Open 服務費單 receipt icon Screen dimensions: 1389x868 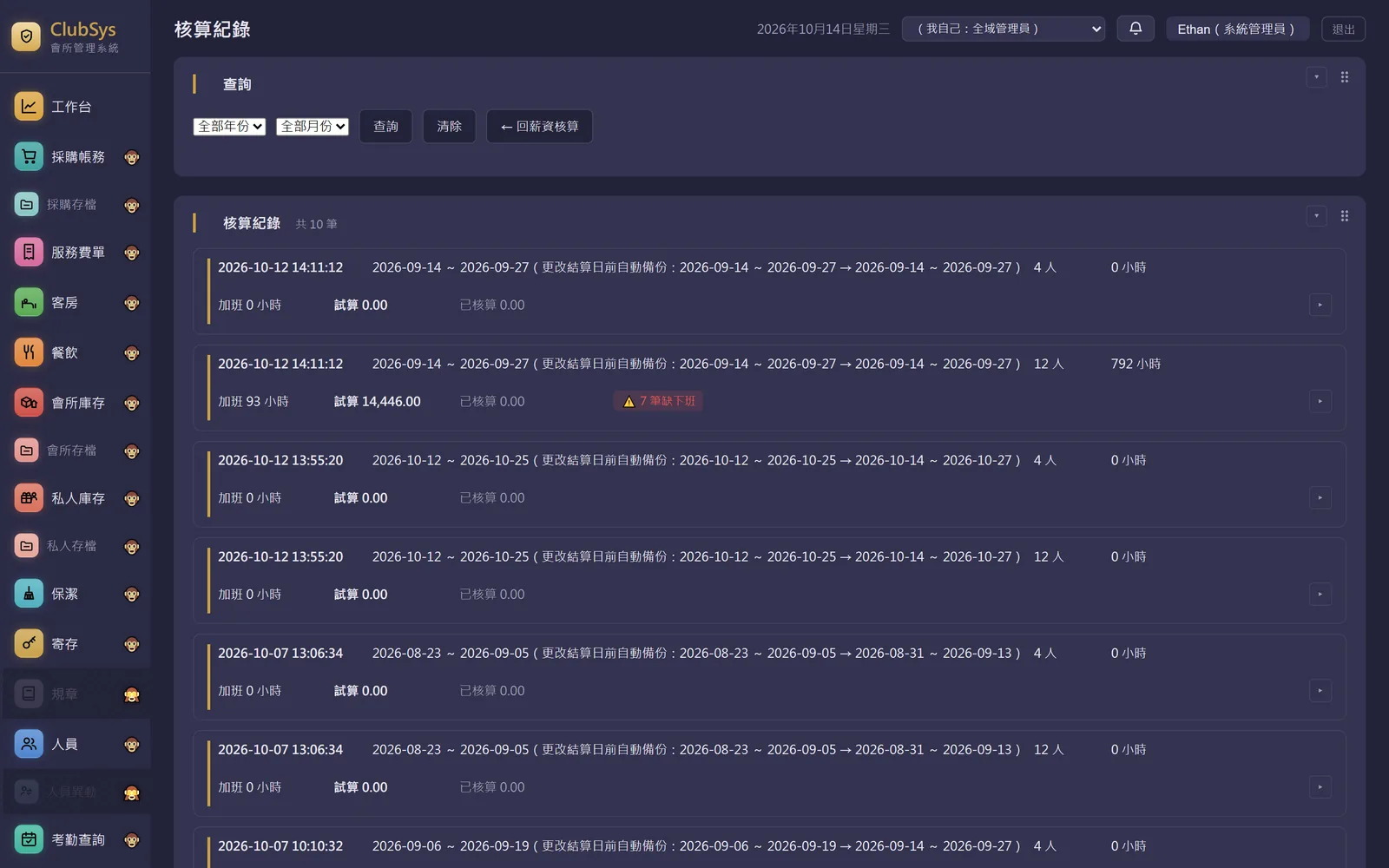[x=29, y=252]
